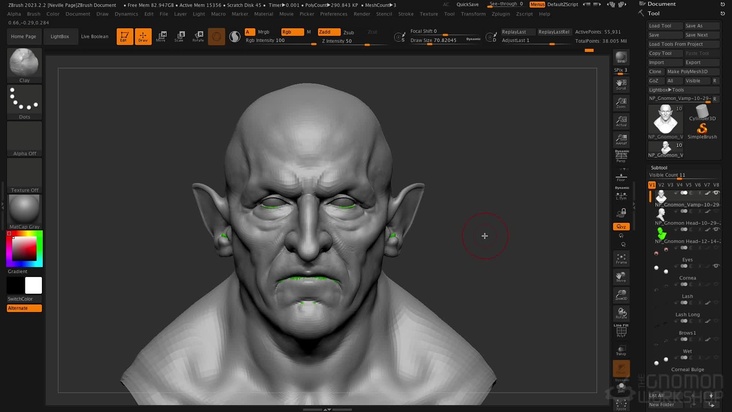732x412 pixels.
Task: Open the Texture Off selector
Action: (x=24, y=175)
